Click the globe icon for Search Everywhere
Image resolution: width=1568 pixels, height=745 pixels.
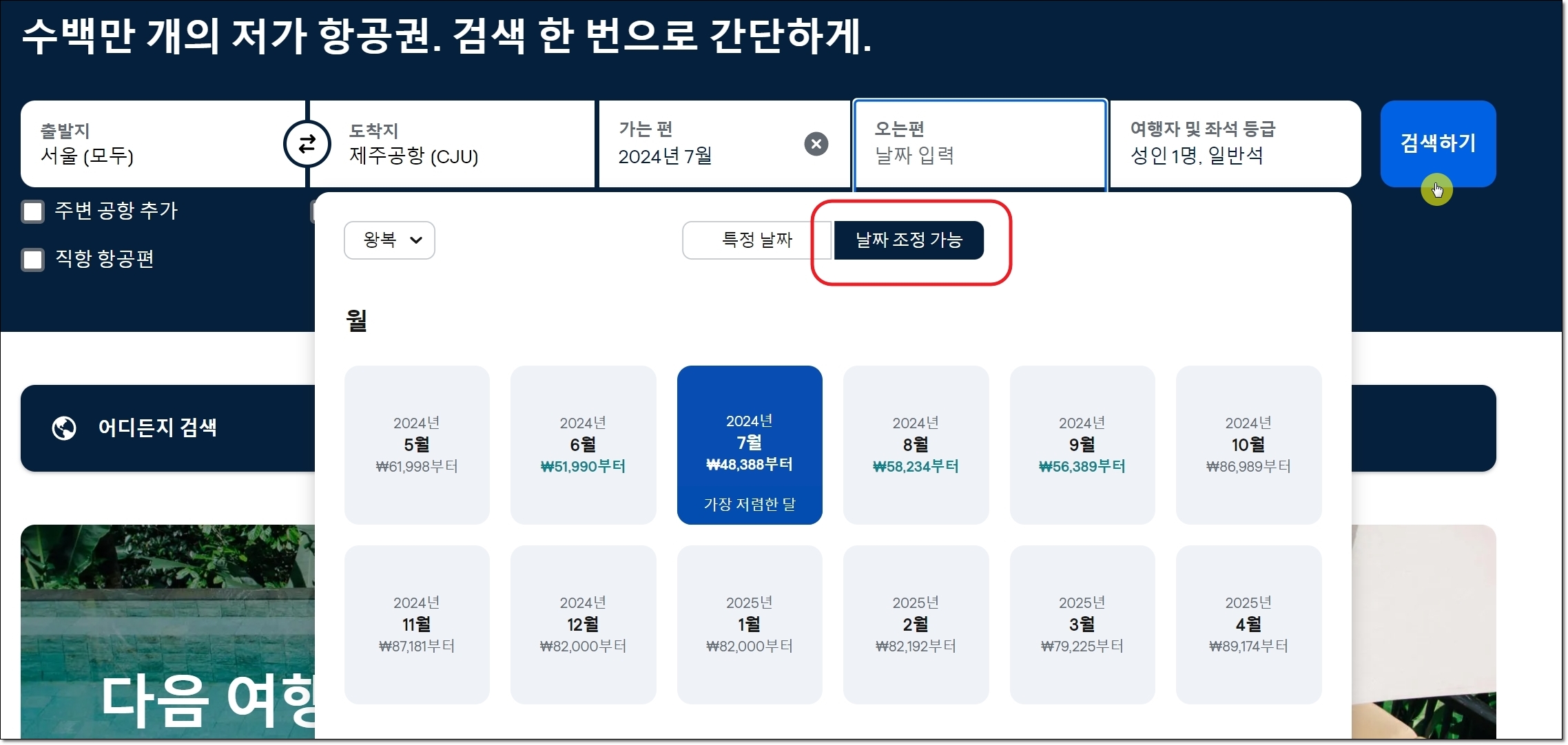[x=64, y=428]
